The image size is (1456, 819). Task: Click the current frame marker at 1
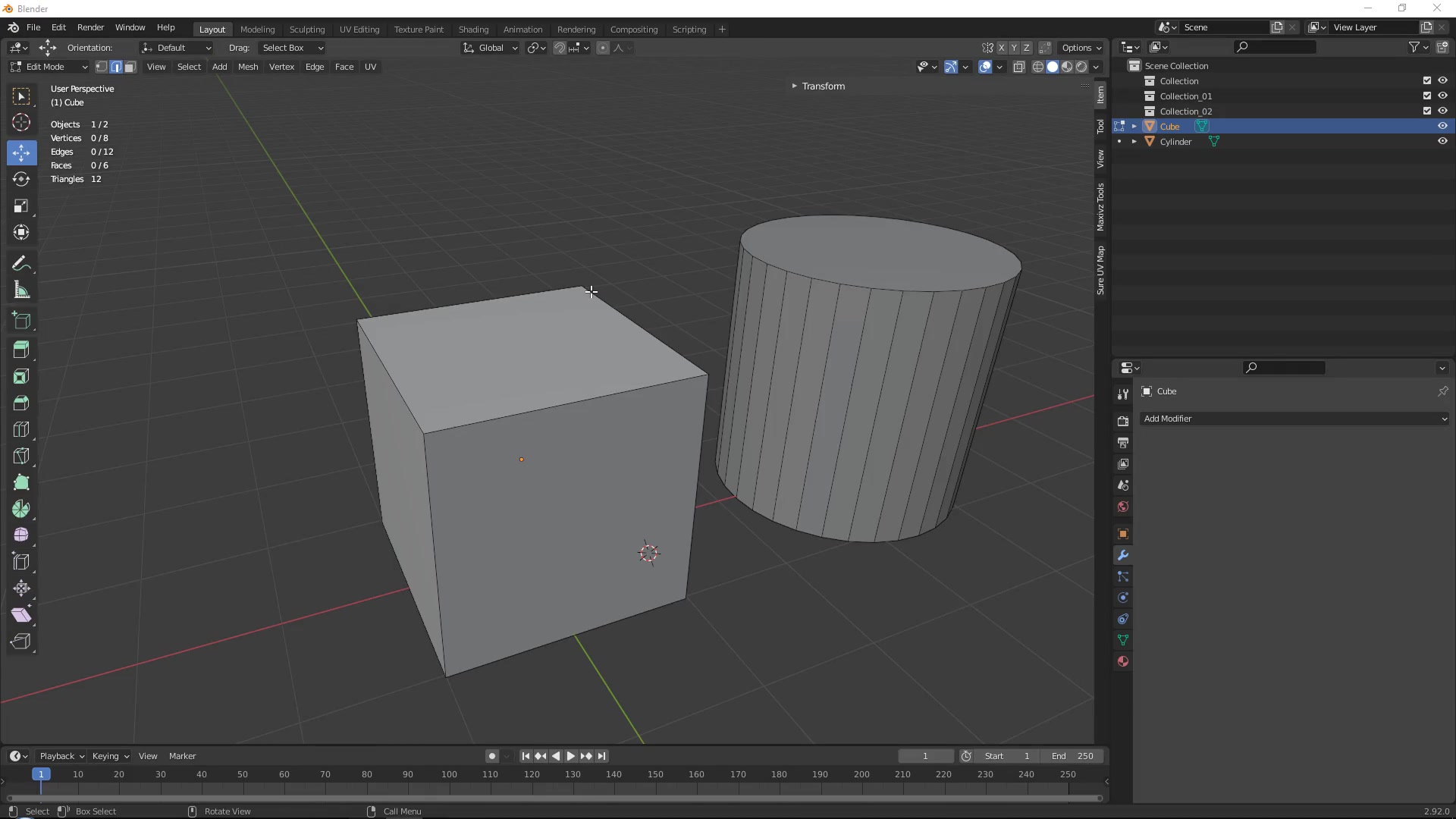click(x=41, y=774)
